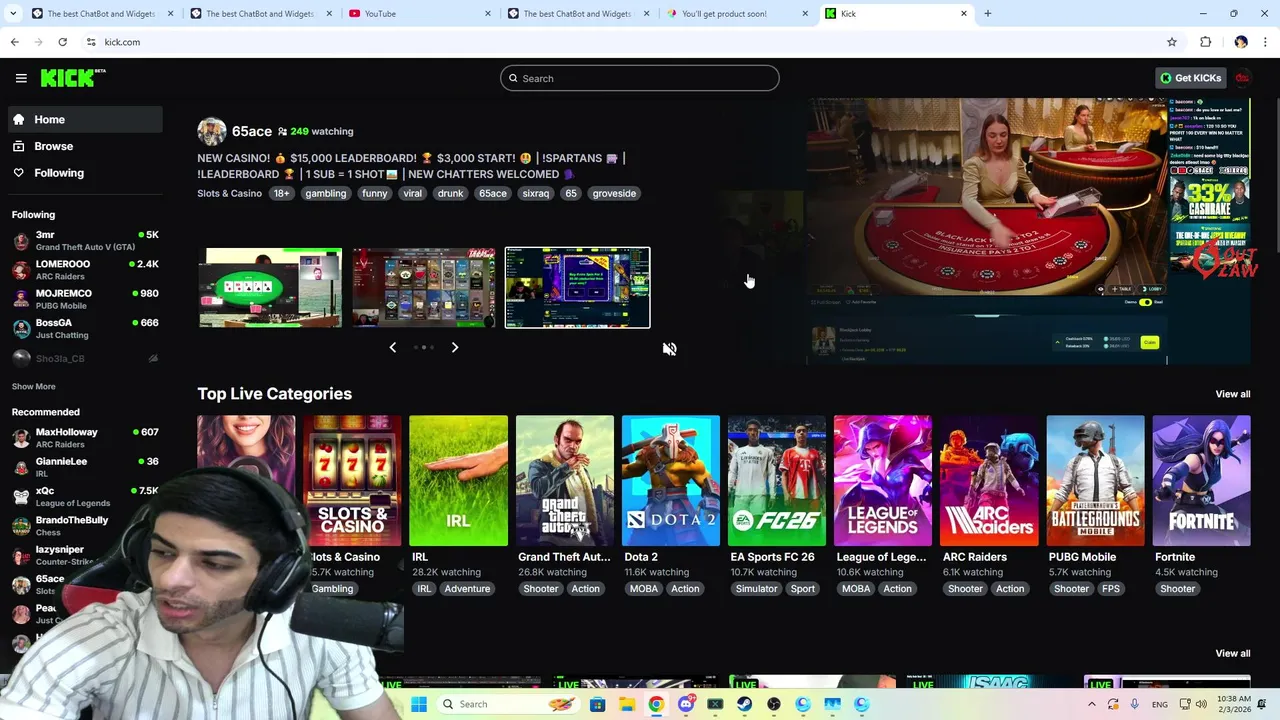Focus the Kick search field
The width and height of the screenshot is (1280, 720).
[640, 78]
